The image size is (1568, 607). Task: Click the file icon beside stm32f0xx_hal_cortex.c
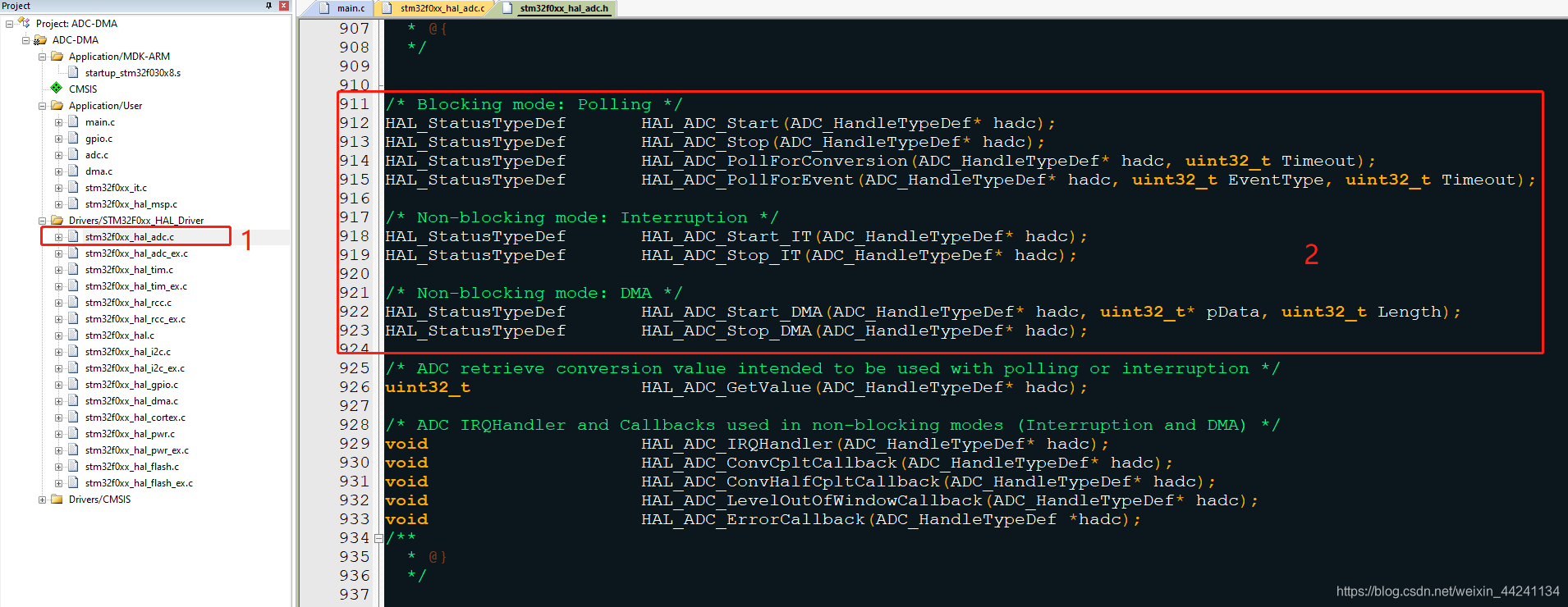tap(73, 417)
